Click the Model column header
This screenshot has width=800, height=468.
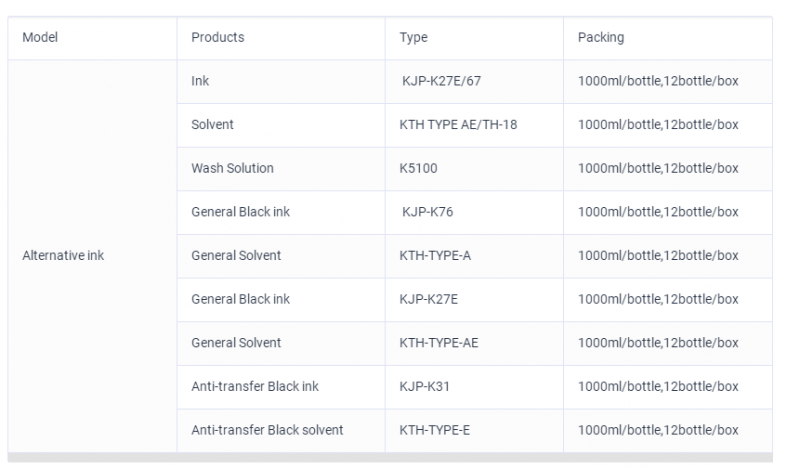(x=92, y=38)
